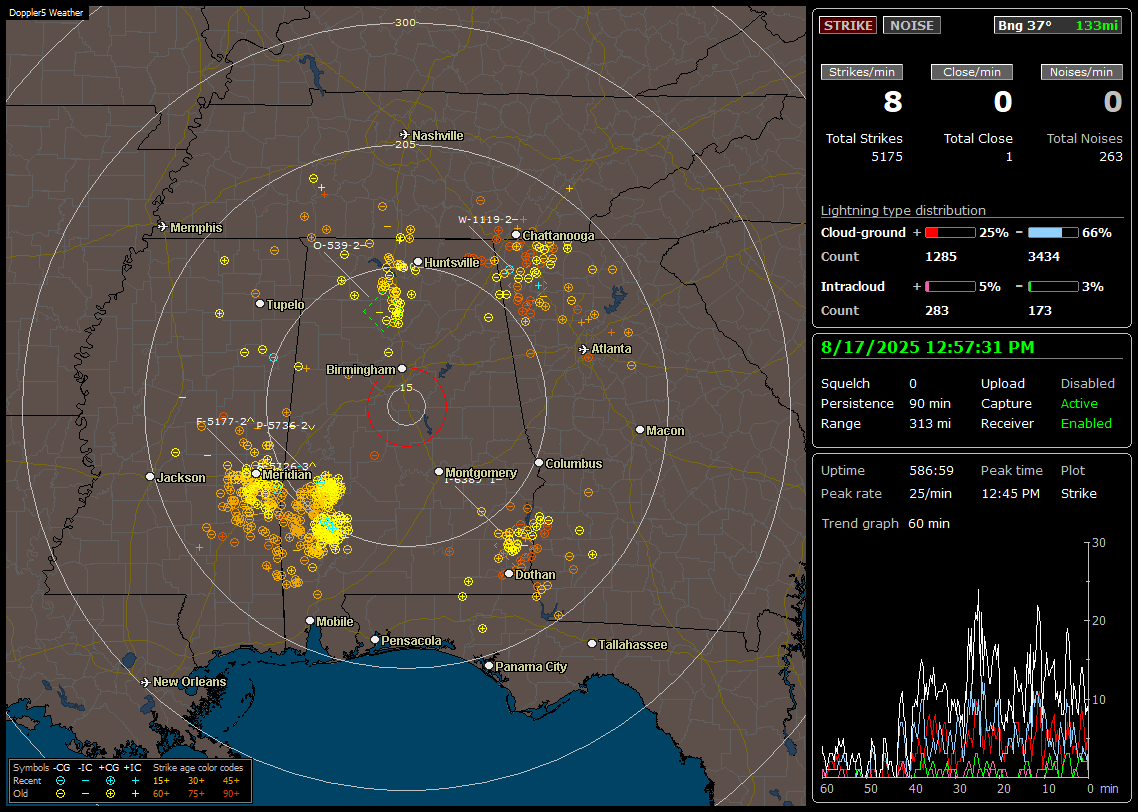Click the Jackson city marker dot
The width and height of the screenshot is (1138, 812).
pos(150,477)
